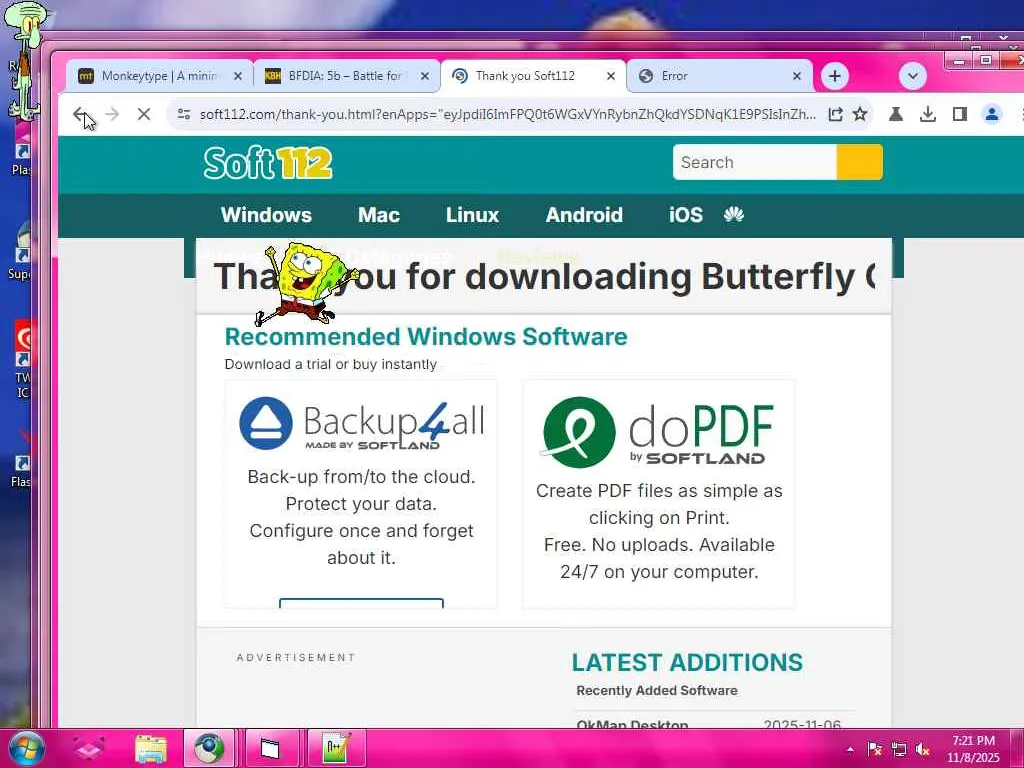The image size is (1024, 768).
Task: Click the doPDF description text
Action: (659, 531)
